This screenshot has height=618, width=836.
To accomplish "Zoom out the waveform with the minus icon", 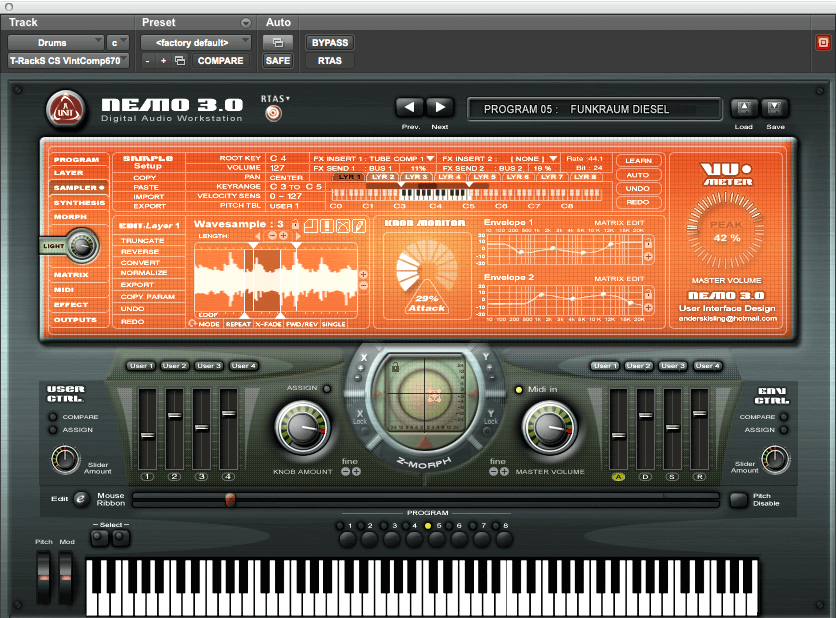I will click(363, 286).
